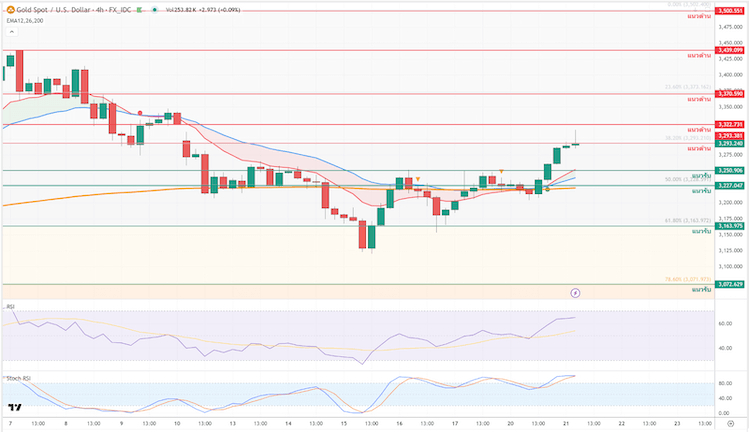Select the EMA12,26,200 indicator legend
The height and width of the screenshot is (432, 749).
(x=25, y=21)
